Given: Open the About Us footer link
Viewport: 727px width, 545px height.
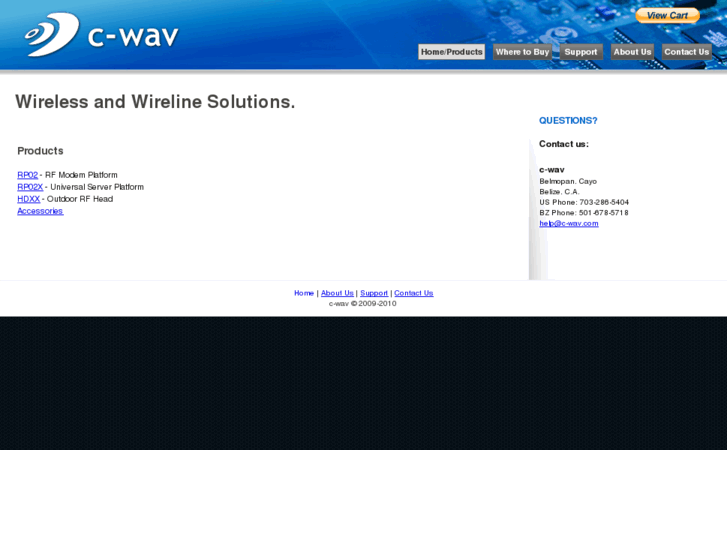Looking at the screenshot, I should pyautogui.click(x=337, y=293).
